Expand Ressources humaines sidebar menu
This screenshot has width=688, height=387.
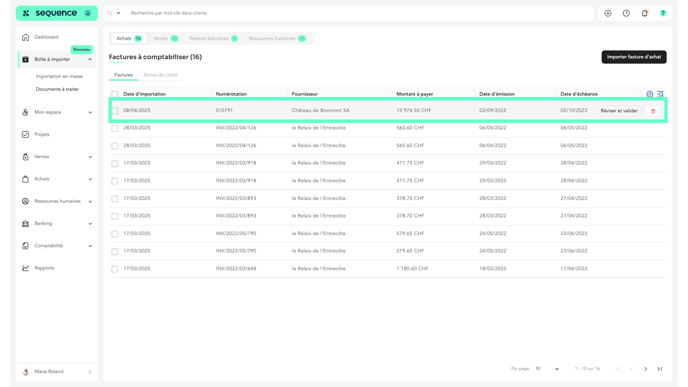tap(90, 201)
